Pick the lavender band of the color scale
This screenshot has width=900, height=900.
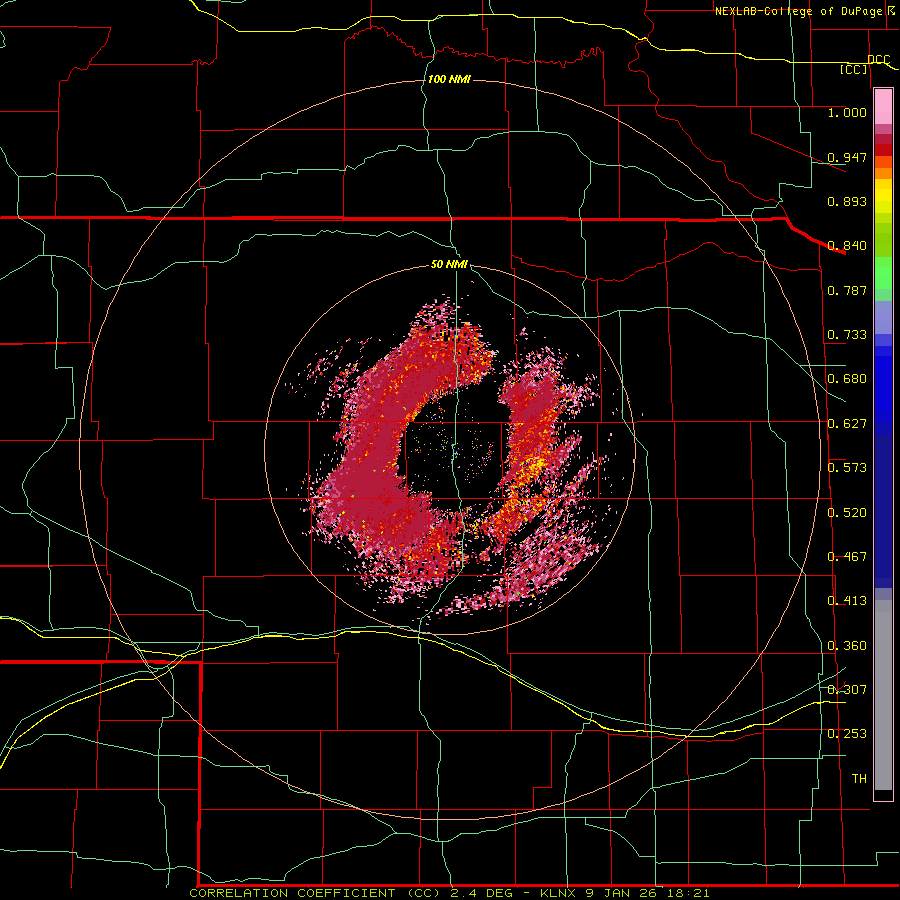click(883, 317)
